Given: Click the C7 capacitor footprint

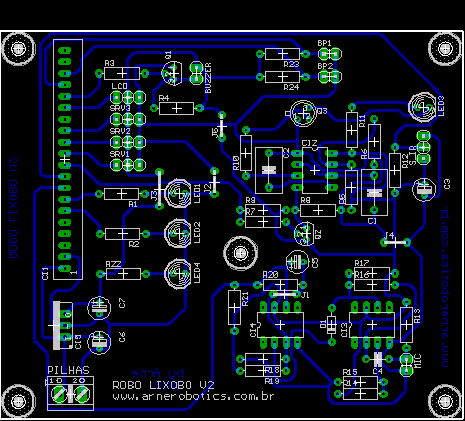Looking at the screenshot, I should 99,307.
